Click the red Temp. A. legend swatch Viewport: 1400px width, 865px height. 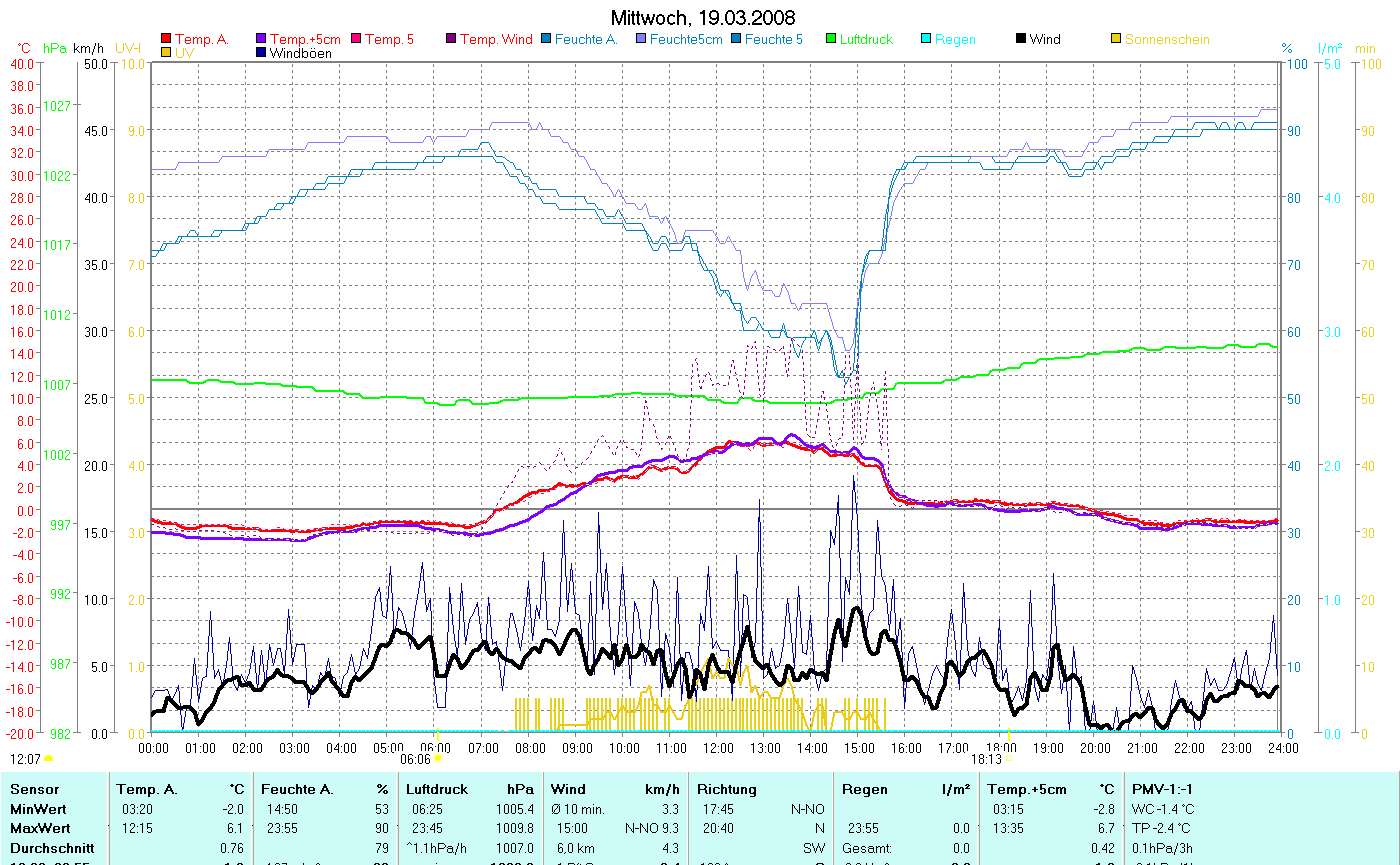(x=166, y=40)
